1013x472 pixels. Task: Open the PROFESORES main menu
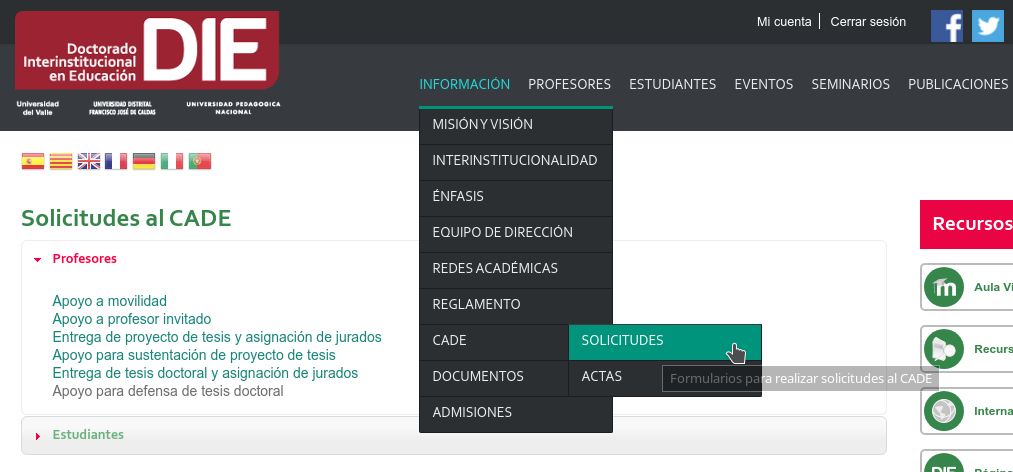[569, 84]
